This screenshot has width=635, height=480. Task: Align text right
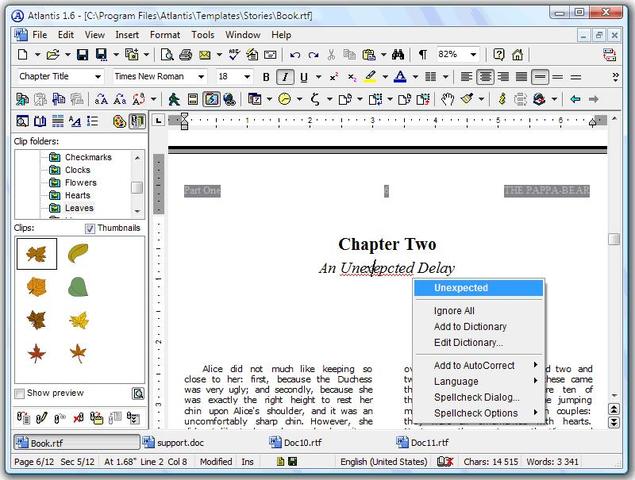503,77
